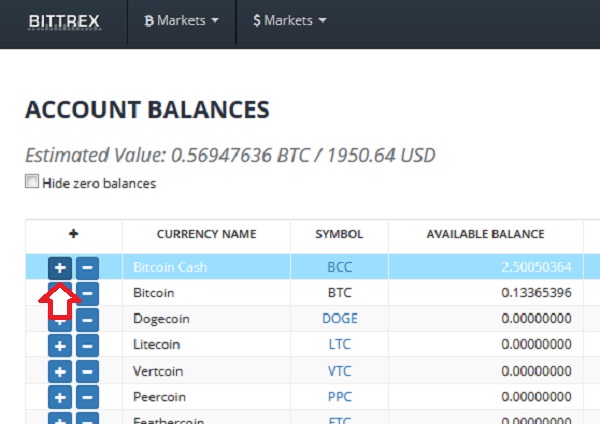Click deposit plus icon for Bitcoin Cash
Viewport: 600px width, 424px height.
click(60, 267)
